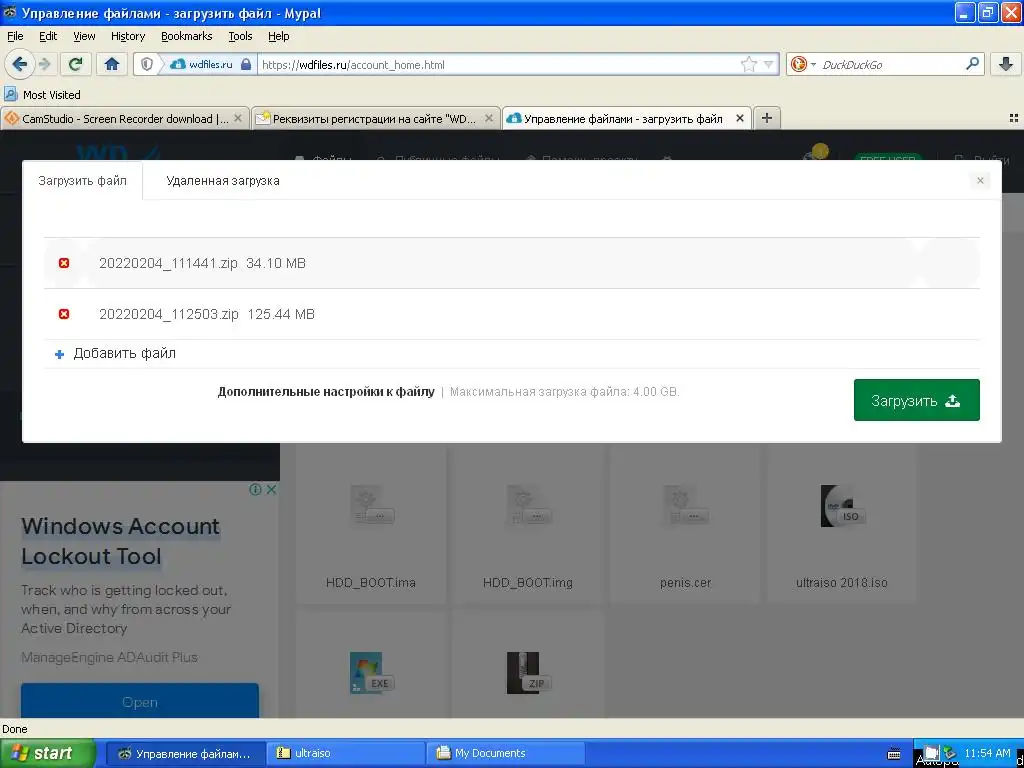The image size is (1024, 768).
Task: Close the Управление файлами tab
Action: pos(739,118)
